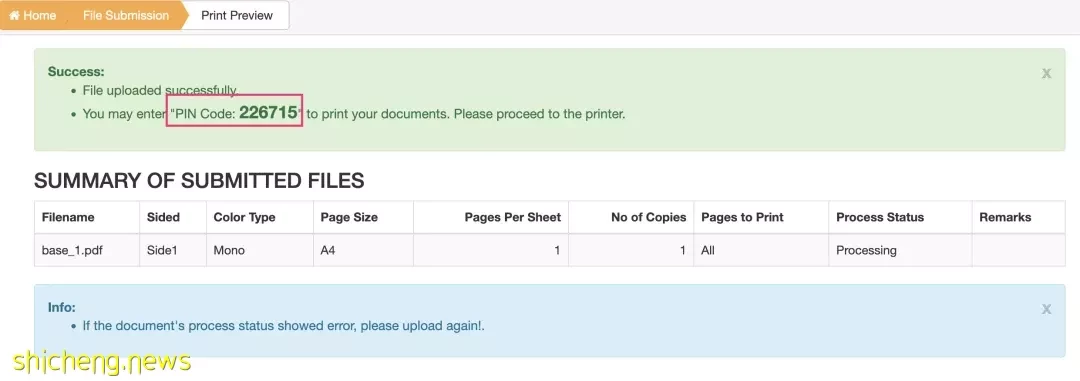Select the Print Preview breadcrumb tab

point(237,15)
